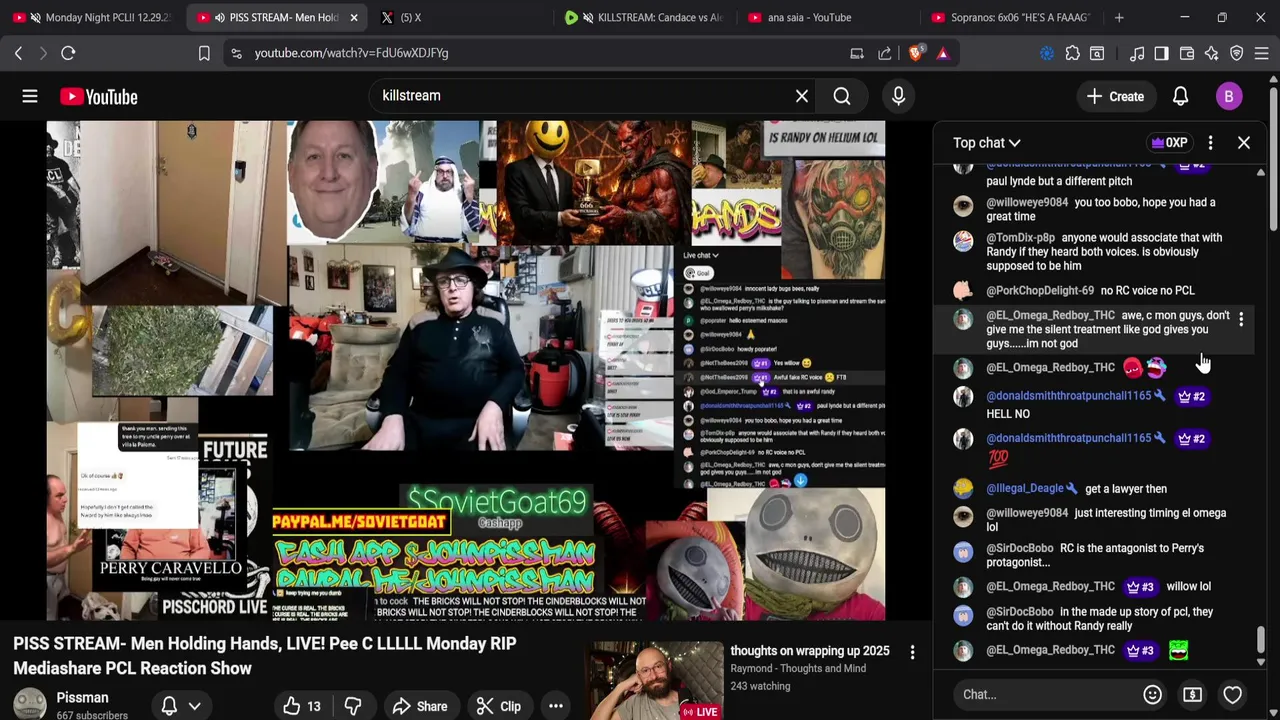Focus the Chat message input
1280x720 pixels.
pyautogui.click(x=1045, y=694)
